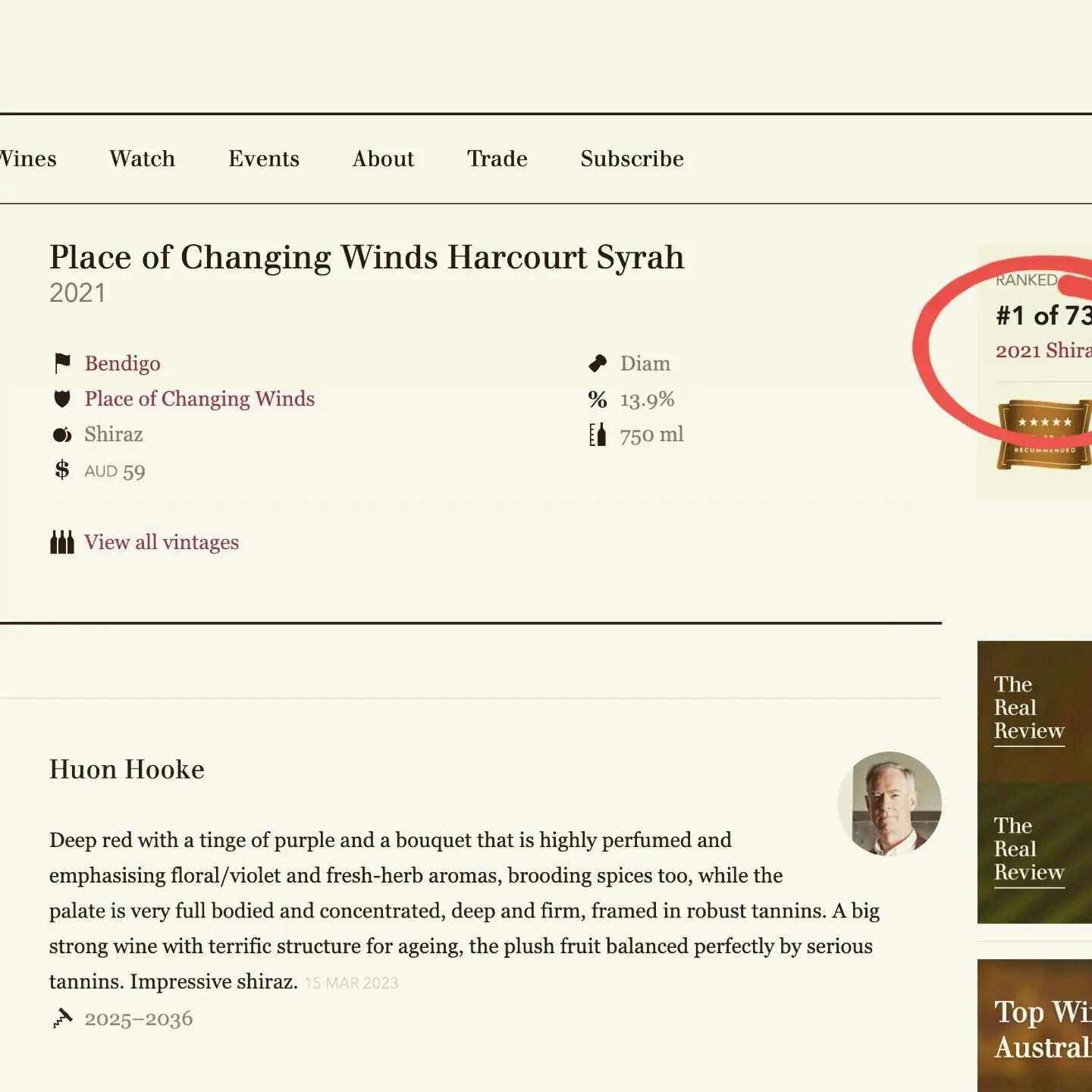This screenshot has height=1092, width=1092.
Task: Click the dollar price icon
Action: click(x=62, y=470)
